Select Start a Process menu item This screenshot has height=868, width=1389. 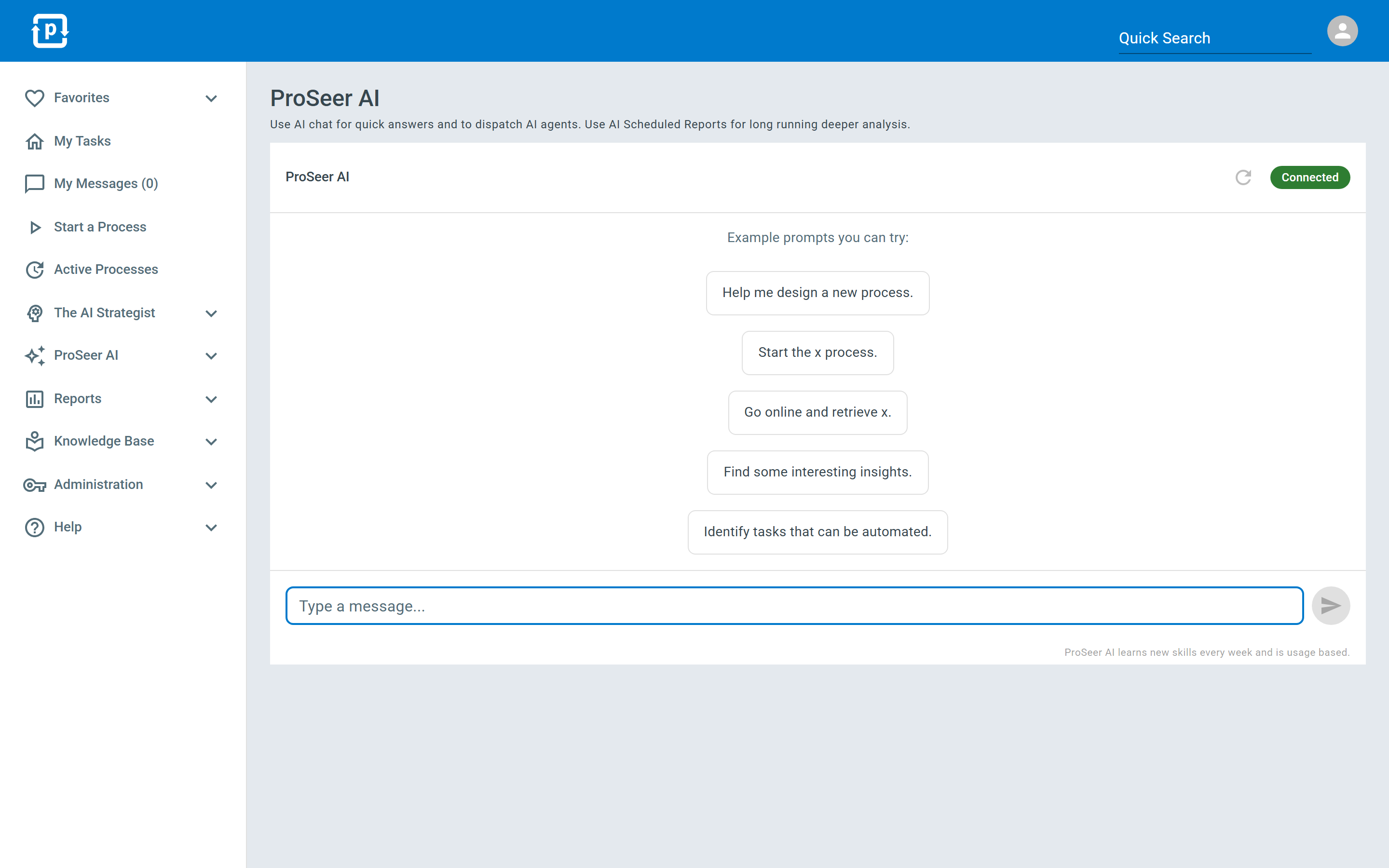pyautogui.click(x=100, y=227)
